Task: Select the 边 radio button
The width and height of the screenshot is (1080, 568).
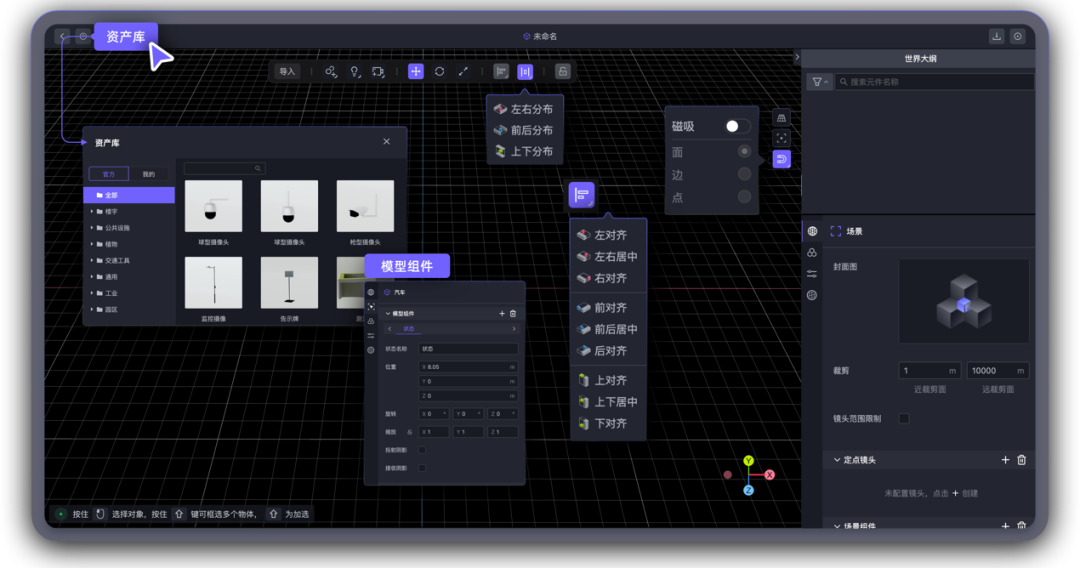Action: click(x=744, y=174)
